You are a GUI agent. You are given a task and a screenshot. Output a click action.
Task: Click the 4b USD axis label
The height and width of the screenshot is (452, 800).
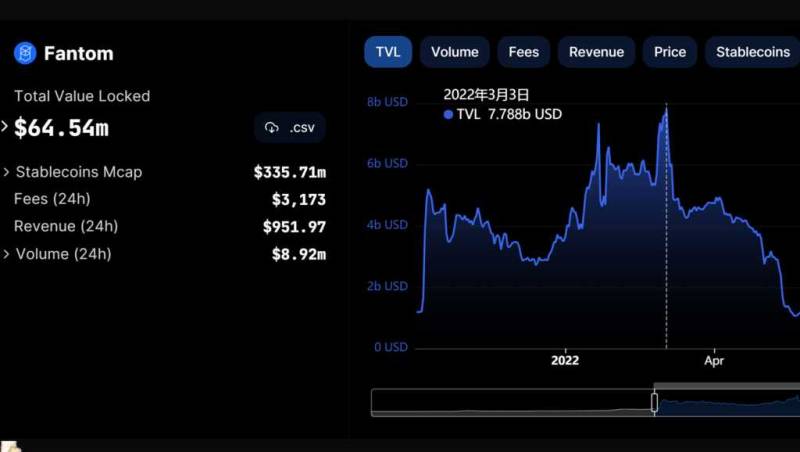point(387,225)
